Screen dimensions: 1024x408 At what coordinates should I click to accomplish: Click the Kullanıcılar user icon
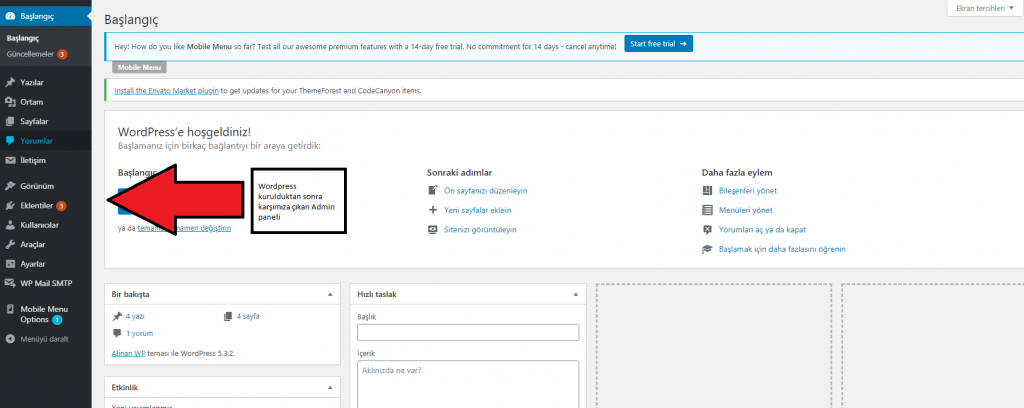pos(10,225)
